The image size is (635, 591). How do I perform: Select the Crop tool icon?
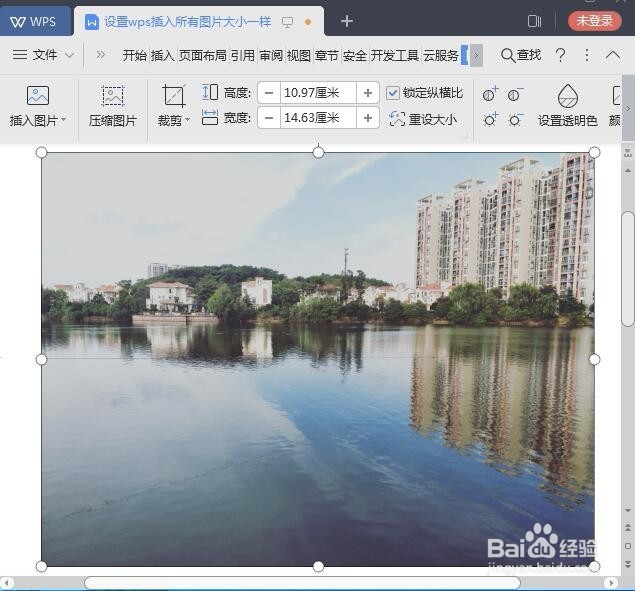(174, 96)
